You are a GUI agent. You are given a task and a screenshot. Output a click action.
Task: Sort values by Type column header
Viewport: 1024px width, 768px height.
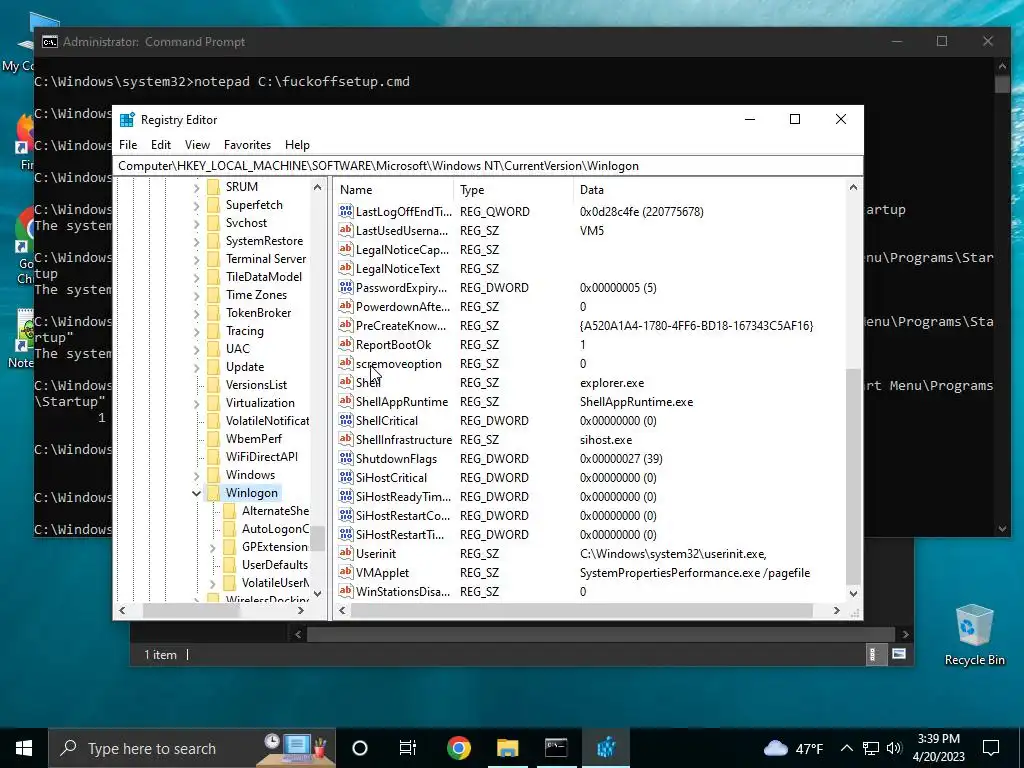coord(513,189)
